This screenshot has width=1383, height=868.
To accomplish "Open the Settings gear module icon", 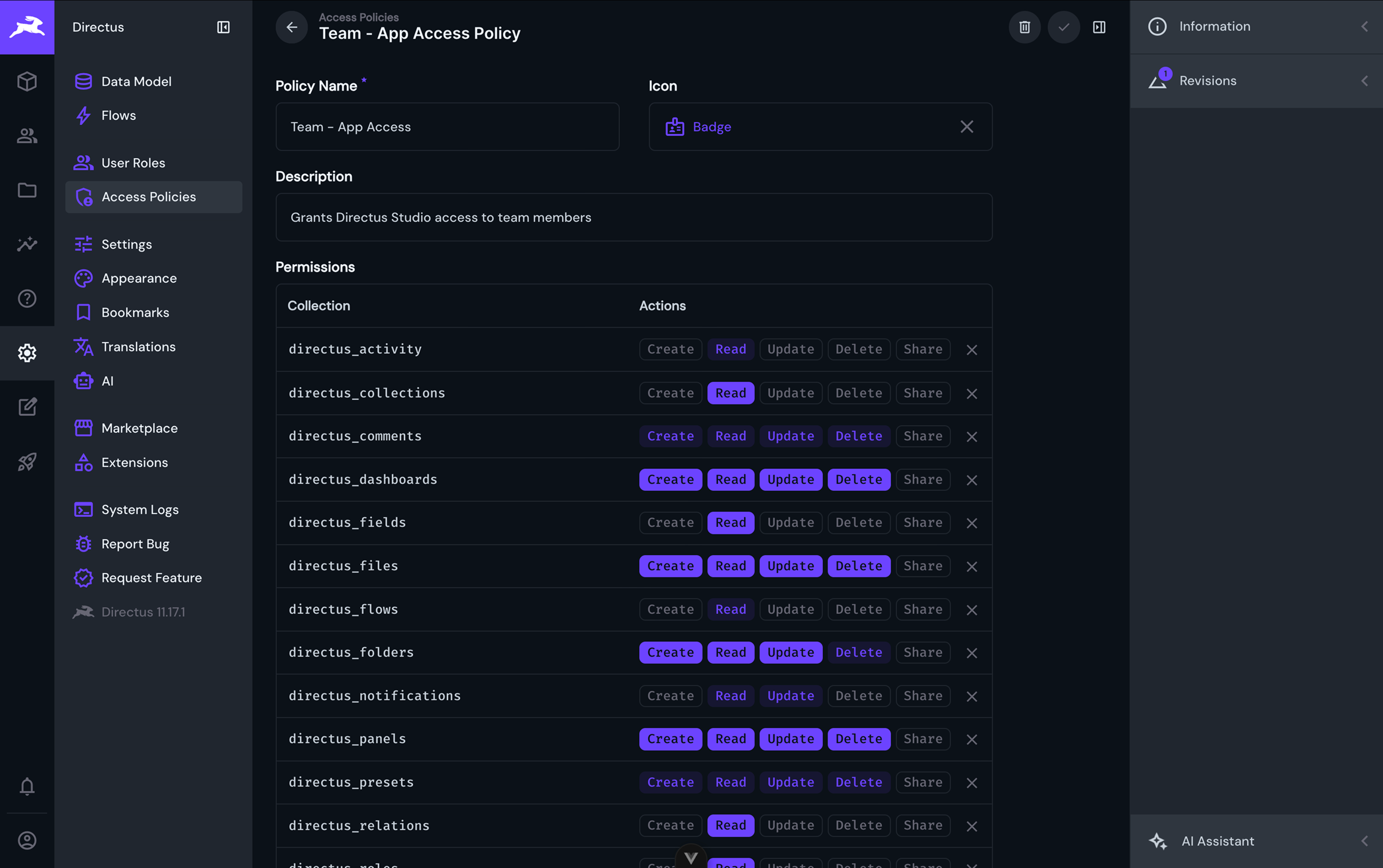I will (x=27, y=353).
